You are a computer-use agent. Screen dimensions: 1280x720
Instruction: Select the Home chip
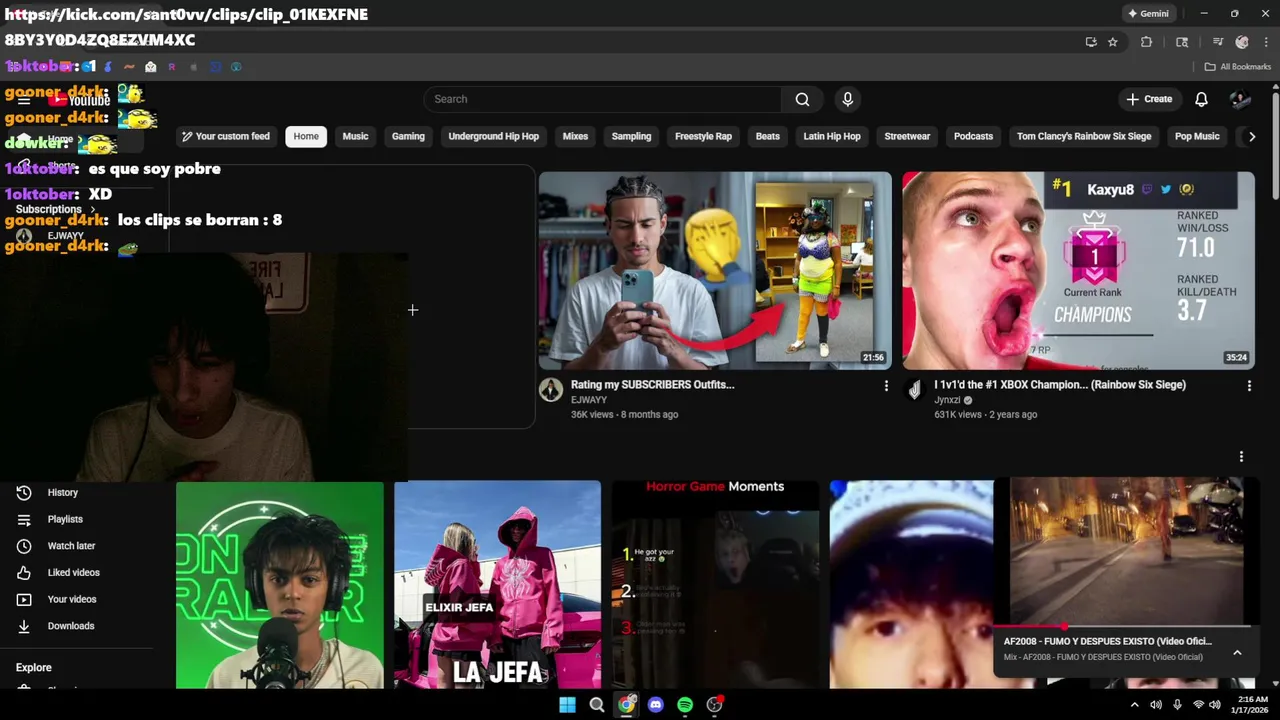click(306, 136)
